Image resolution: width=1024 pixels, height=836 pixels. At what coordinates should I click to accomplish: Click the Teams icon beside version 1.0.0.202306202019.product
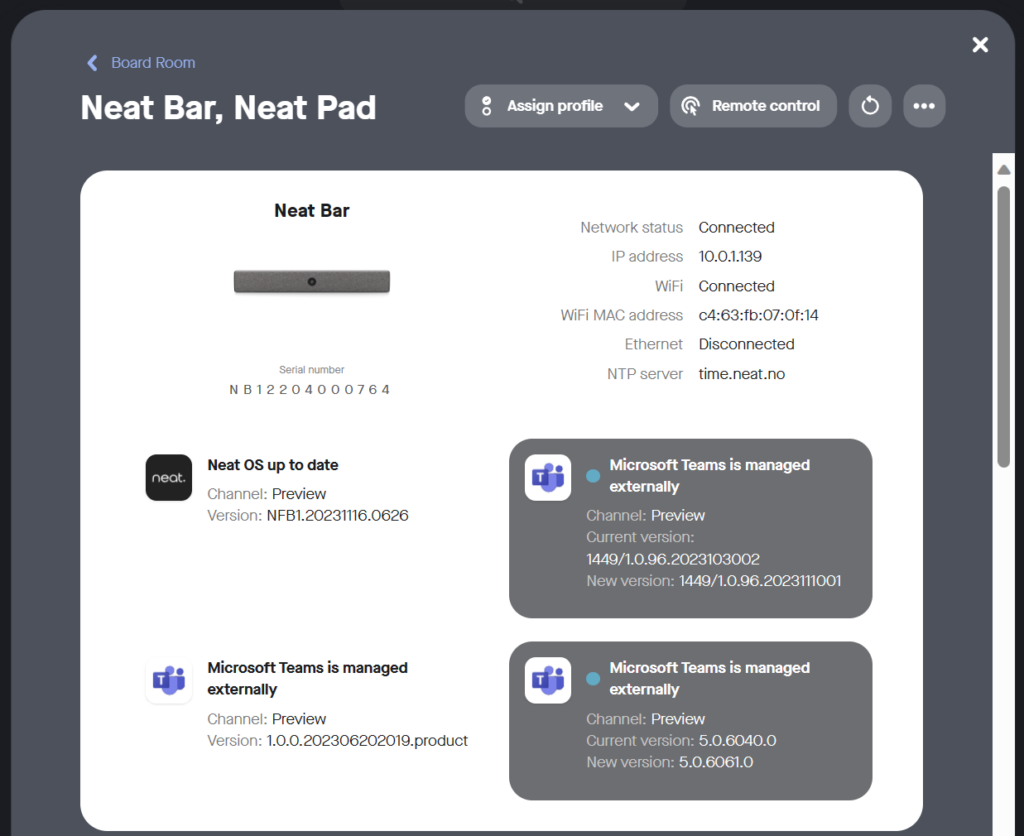click(168, 680)
